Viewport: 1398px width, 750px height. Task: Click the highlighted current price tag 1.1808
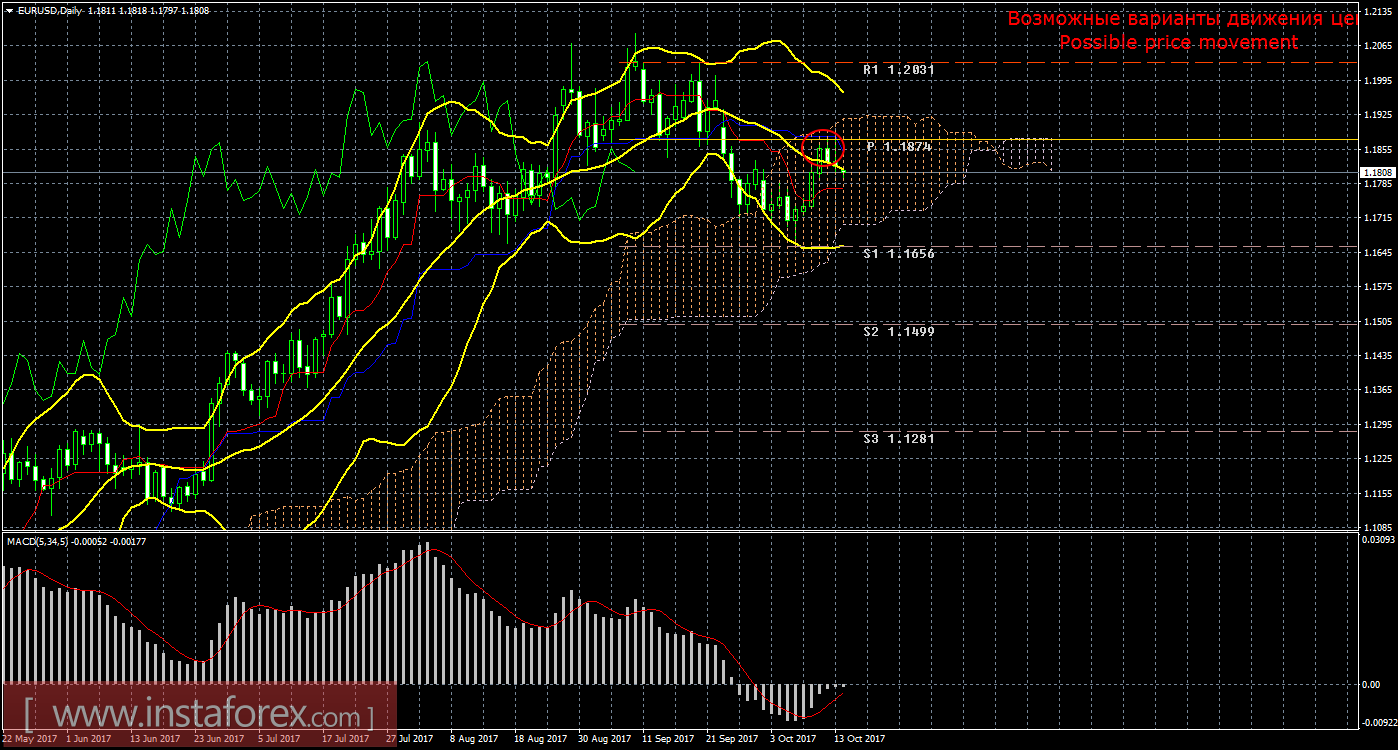click(x=1377, y=173)
